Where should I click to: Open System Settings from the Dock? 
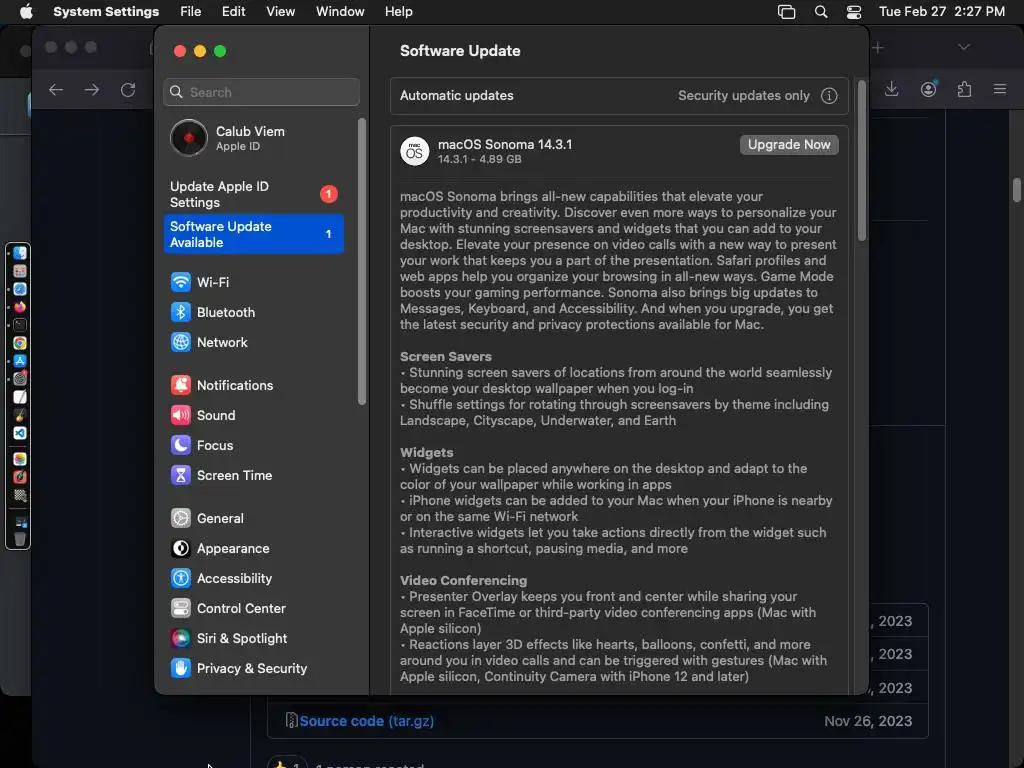[20, 379]
